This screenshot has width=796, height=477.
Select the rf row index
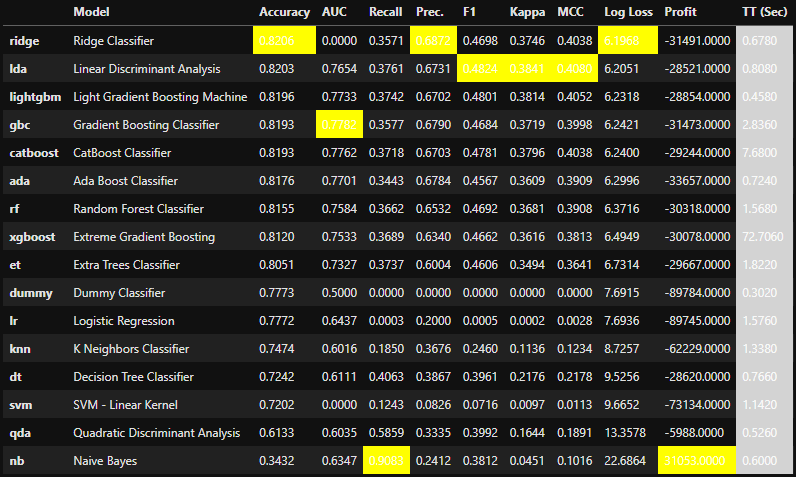pyautogui.click(x=14, y=209)
